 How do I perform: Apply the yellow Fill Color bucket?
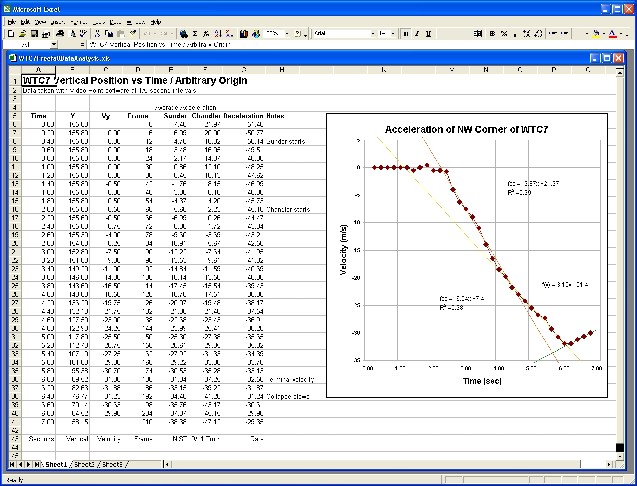pos(596,34)
